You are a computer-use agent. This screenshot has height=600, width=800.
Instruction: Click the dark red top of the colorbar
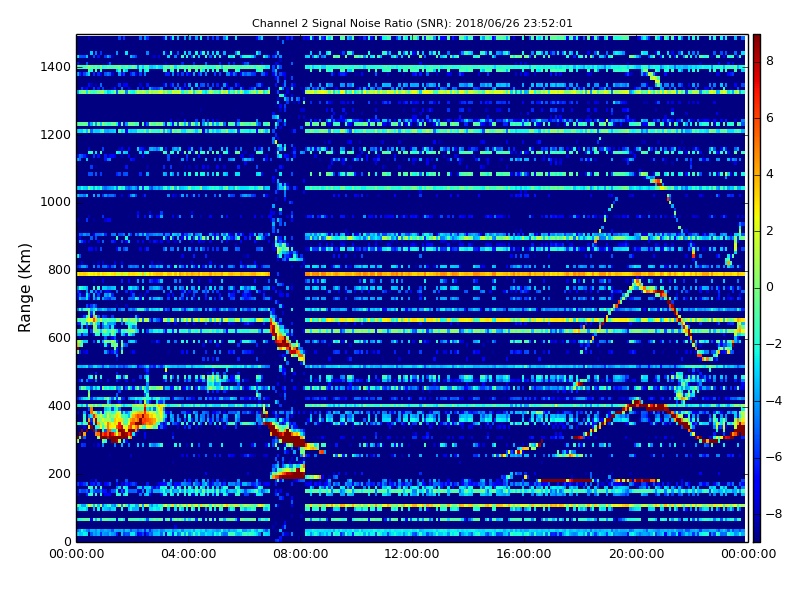757,41
